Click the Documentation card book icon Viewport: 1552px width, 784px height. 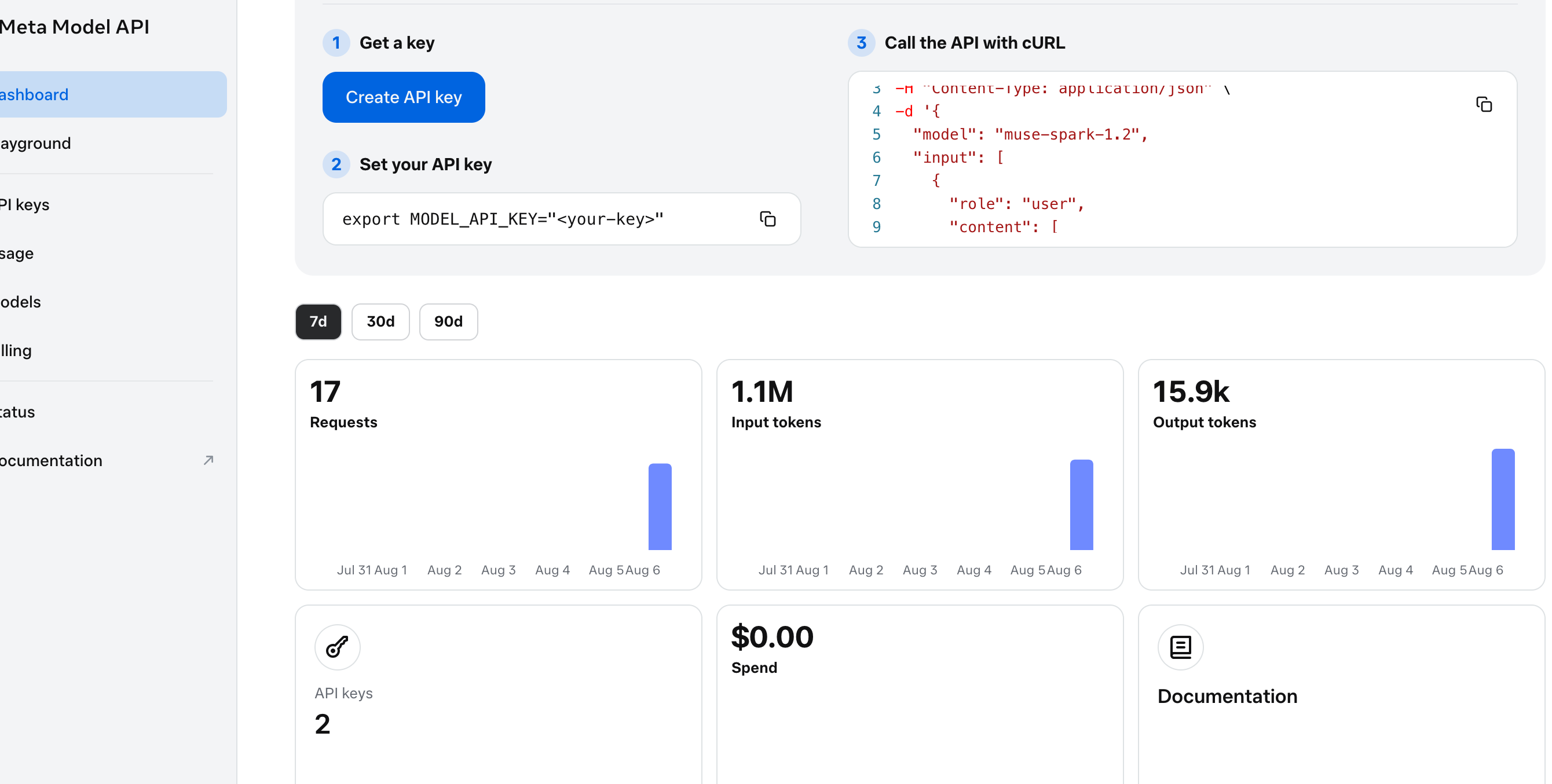pyautogui.click(x=1180, y=647)
